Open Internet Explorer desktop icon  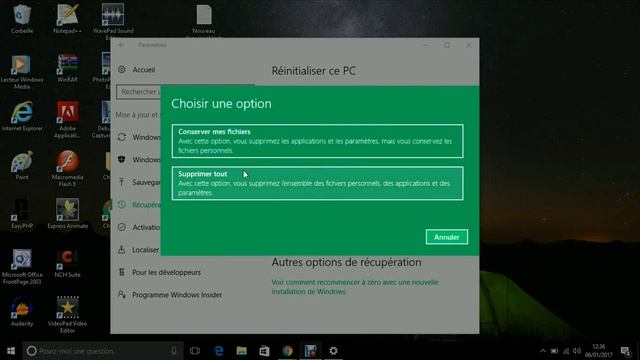22,117
